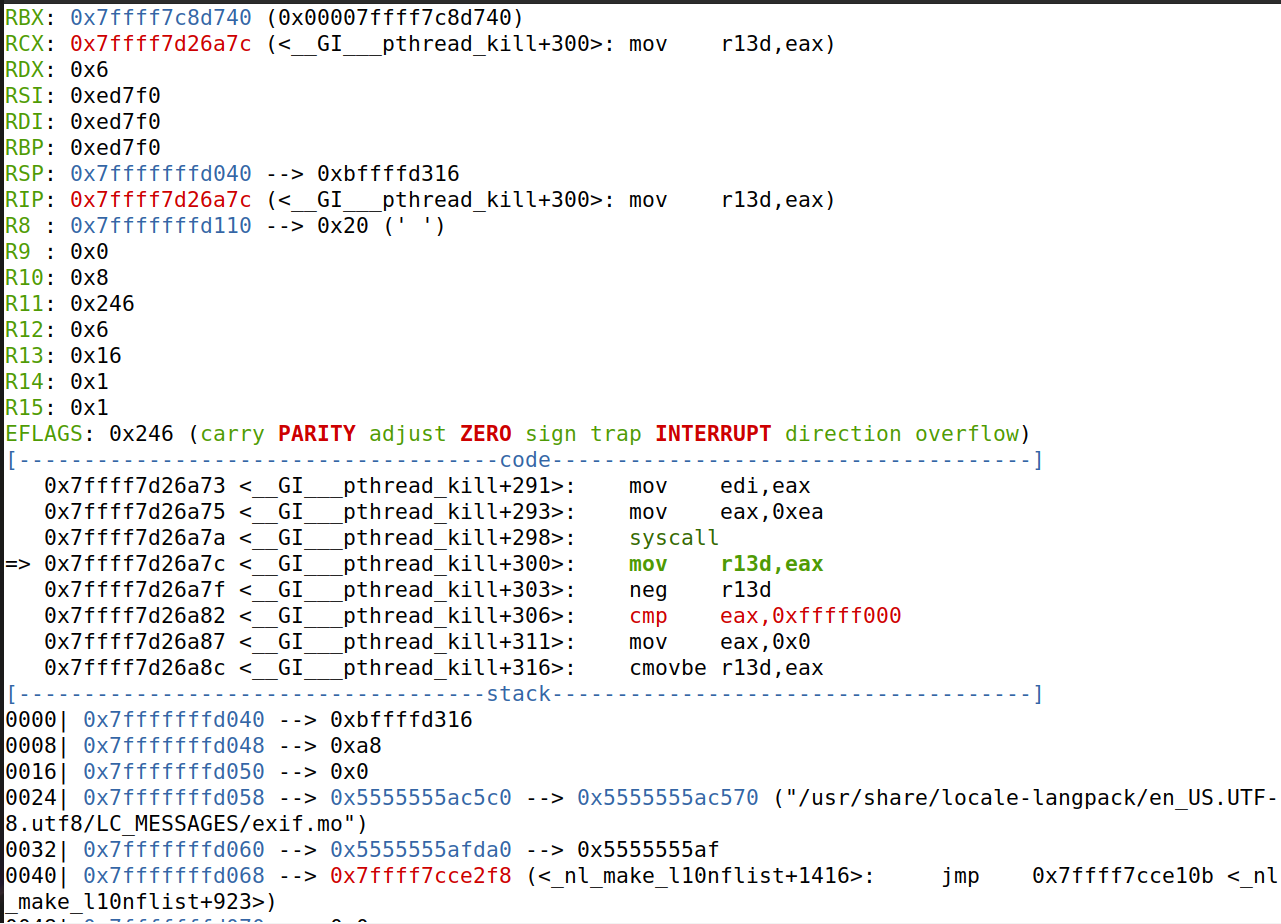1281x924 pixels.
Task: Click the RSP address 0x7fffffffd040
Action: (x=161, y=174)
